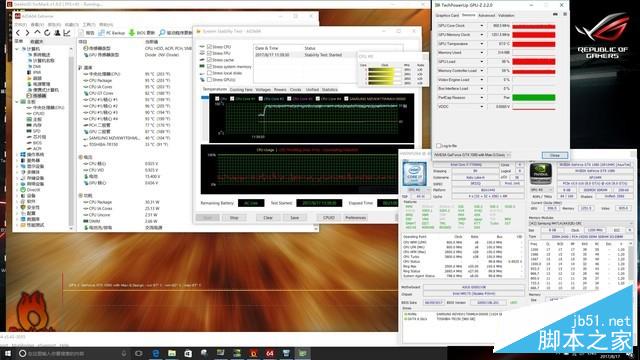Screen dimensions: 640x360
Task: Click the AIDA64 report graph icon
Action: pyautogui.click(x=67, y=33)
